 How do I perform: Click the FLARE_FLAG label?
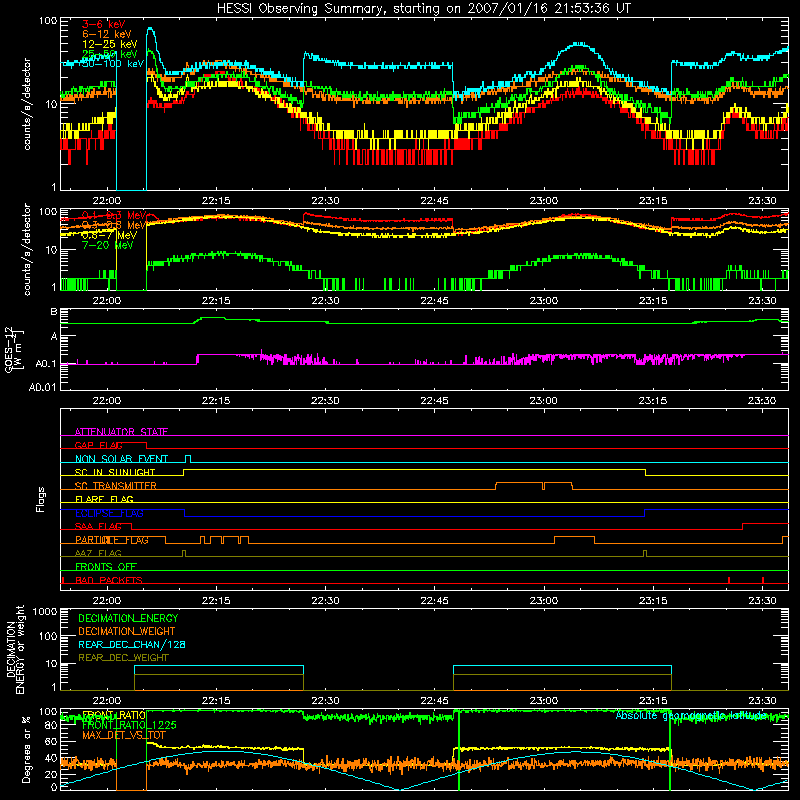click(x=104, y=499)
